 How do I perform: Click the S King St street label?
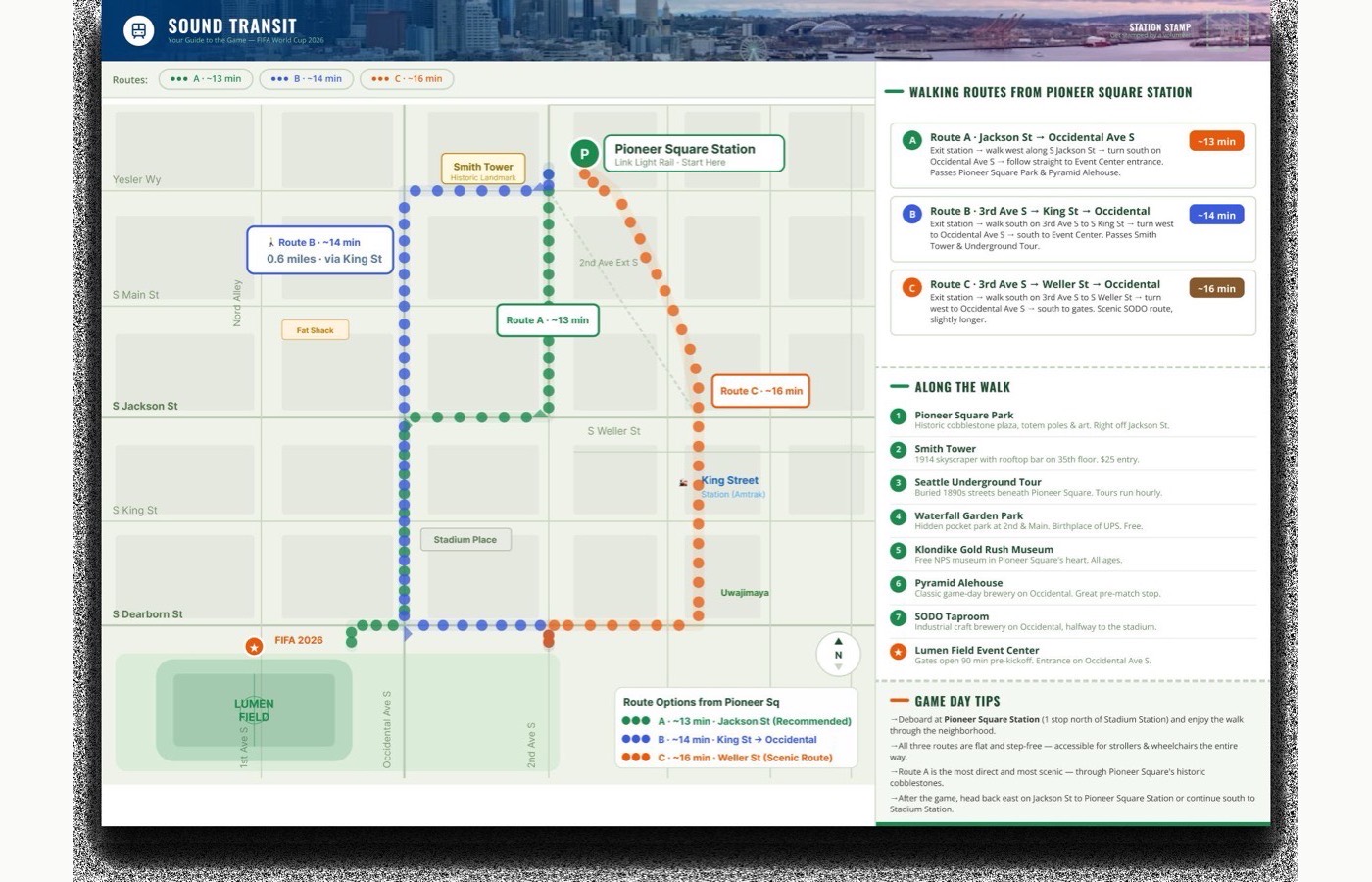pyautogui.click(x=134, y=511)
